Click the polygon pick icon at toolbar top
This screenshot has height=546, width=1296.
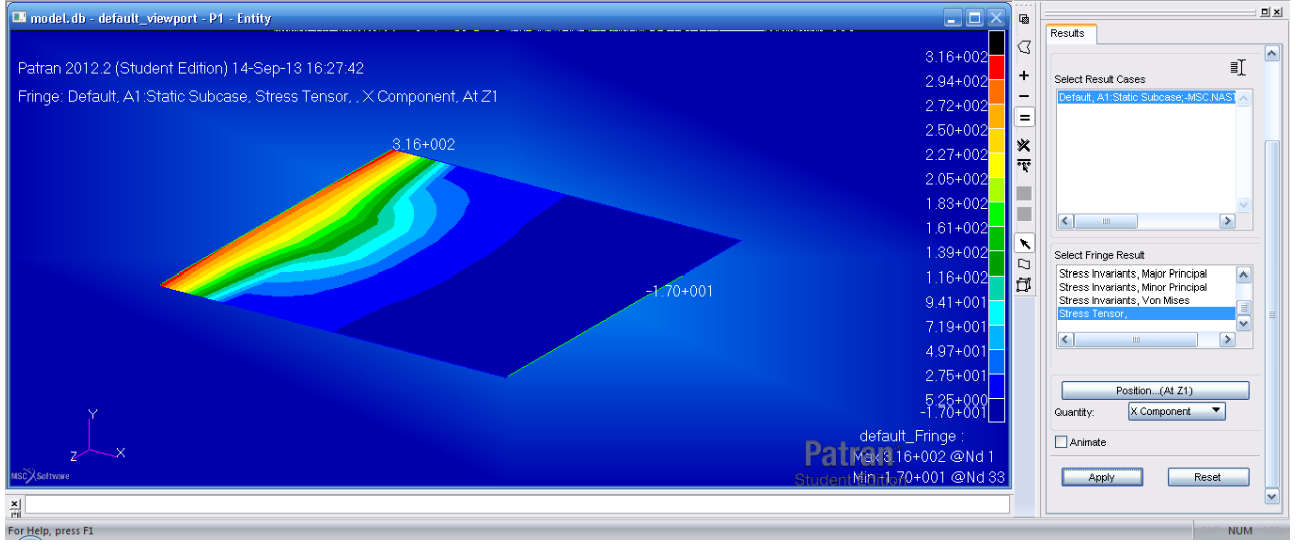[1024, 47]
